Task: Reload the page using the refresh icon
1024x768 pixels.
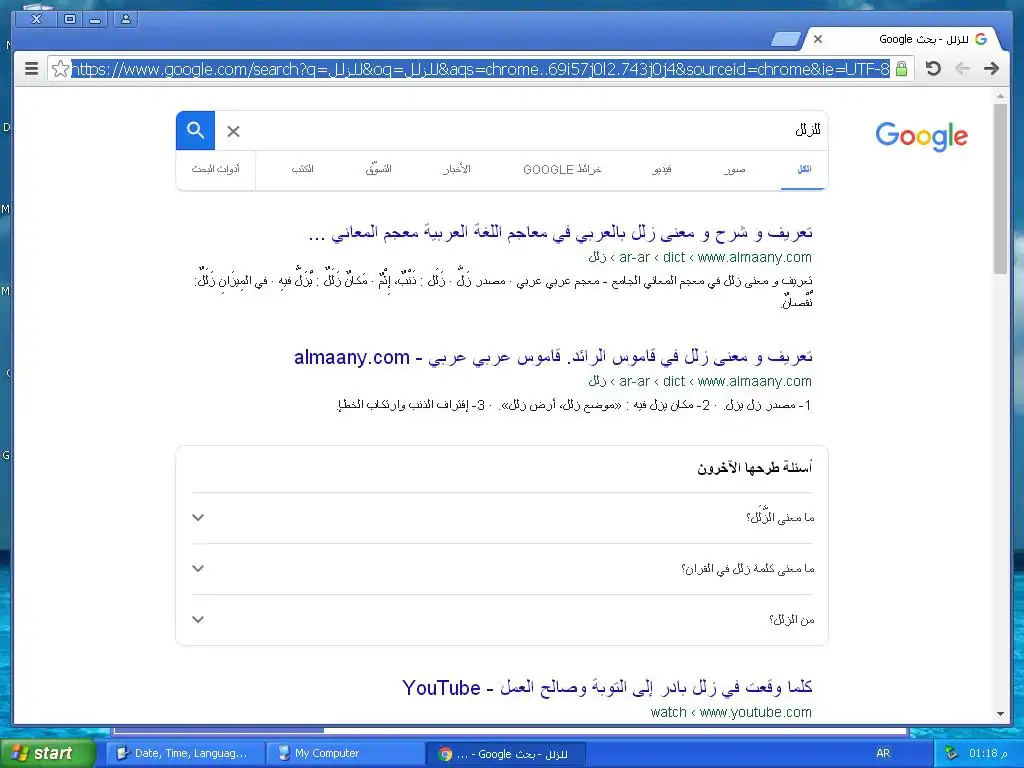Action: click(933, 68)
